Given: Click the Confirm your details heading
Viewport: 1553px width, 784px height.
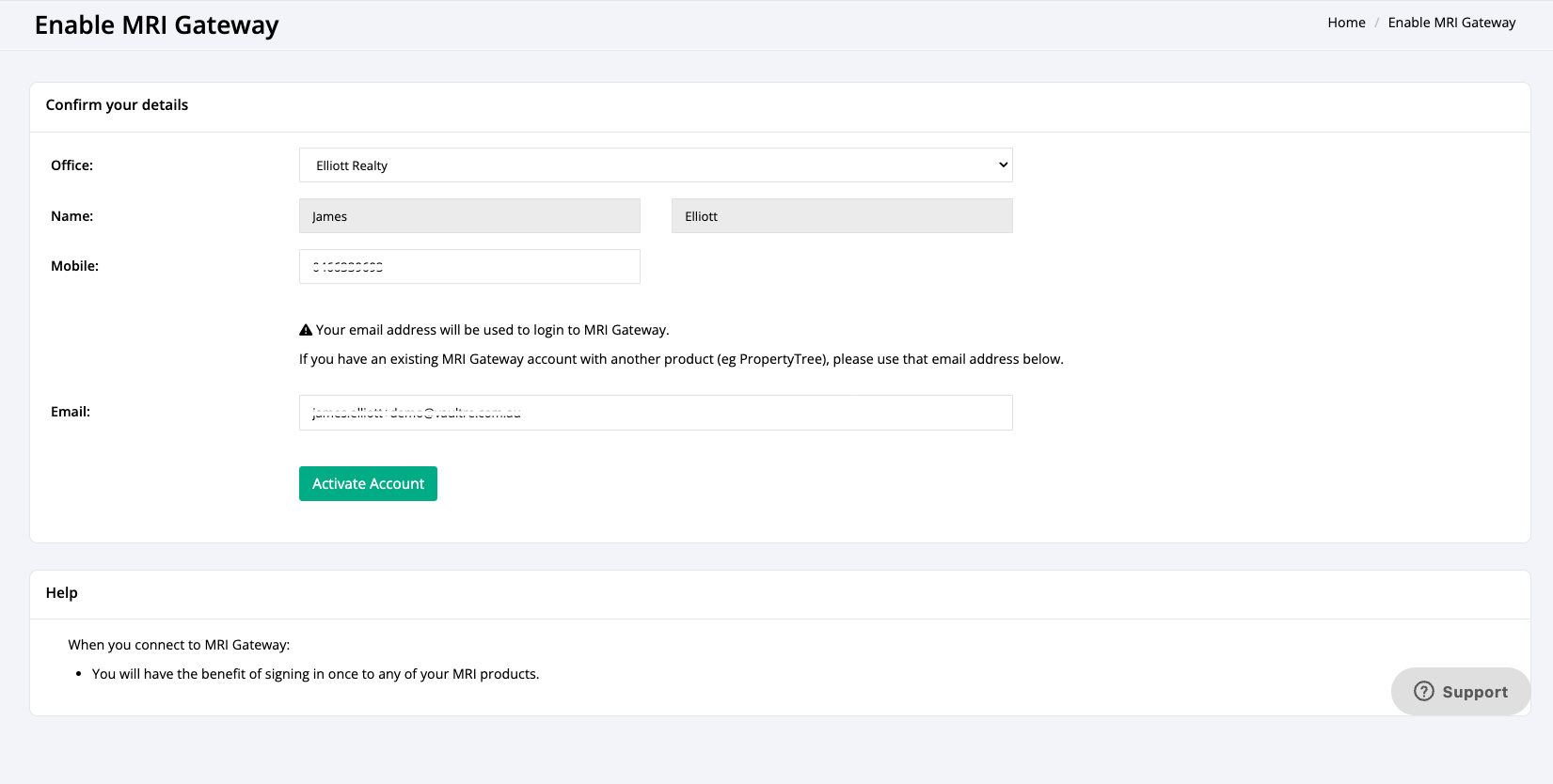Looking at the screenshot, I should pos(117,105).
